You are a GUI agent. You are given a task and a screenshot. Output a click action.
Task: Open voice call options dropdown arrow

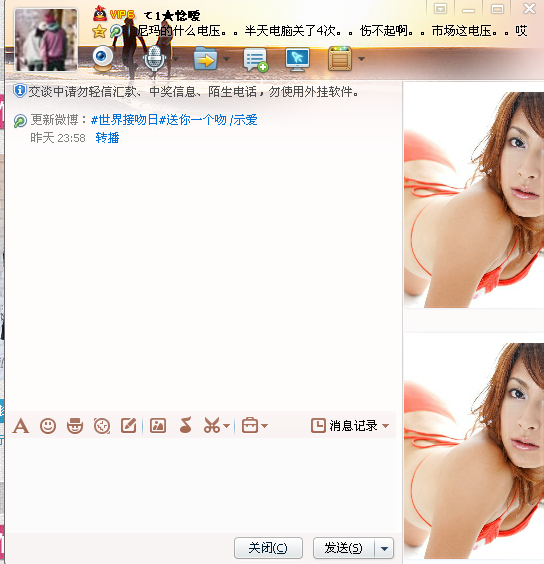pyautogui.click(x=176, y=59)
